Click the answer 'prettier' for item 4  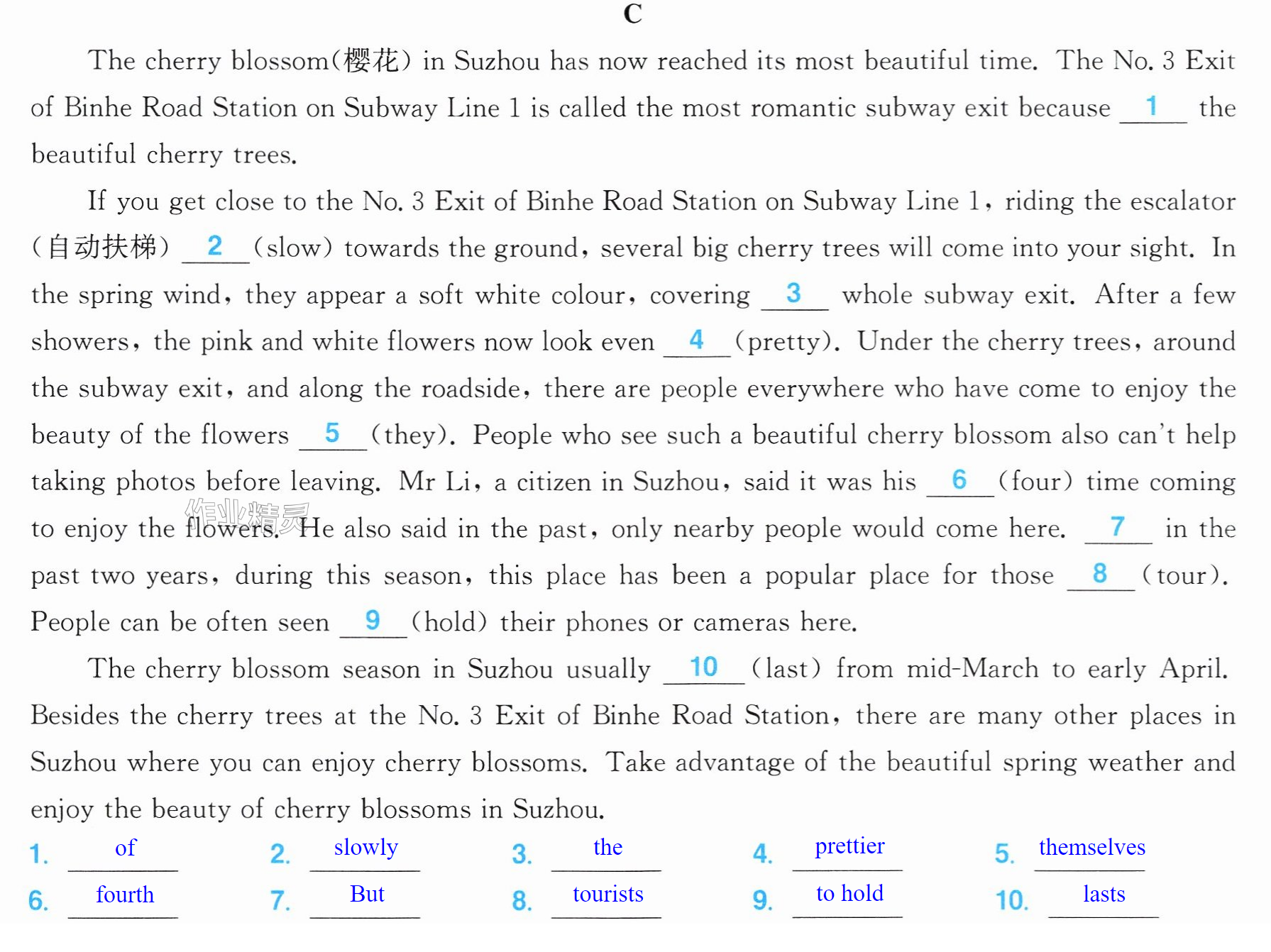(x=849, y=846)
